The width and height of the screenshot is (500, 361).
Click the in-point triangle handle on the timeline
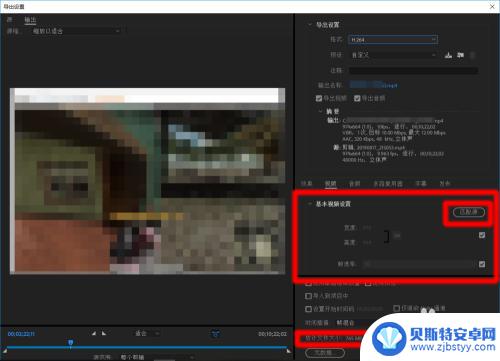pos(5,351)
